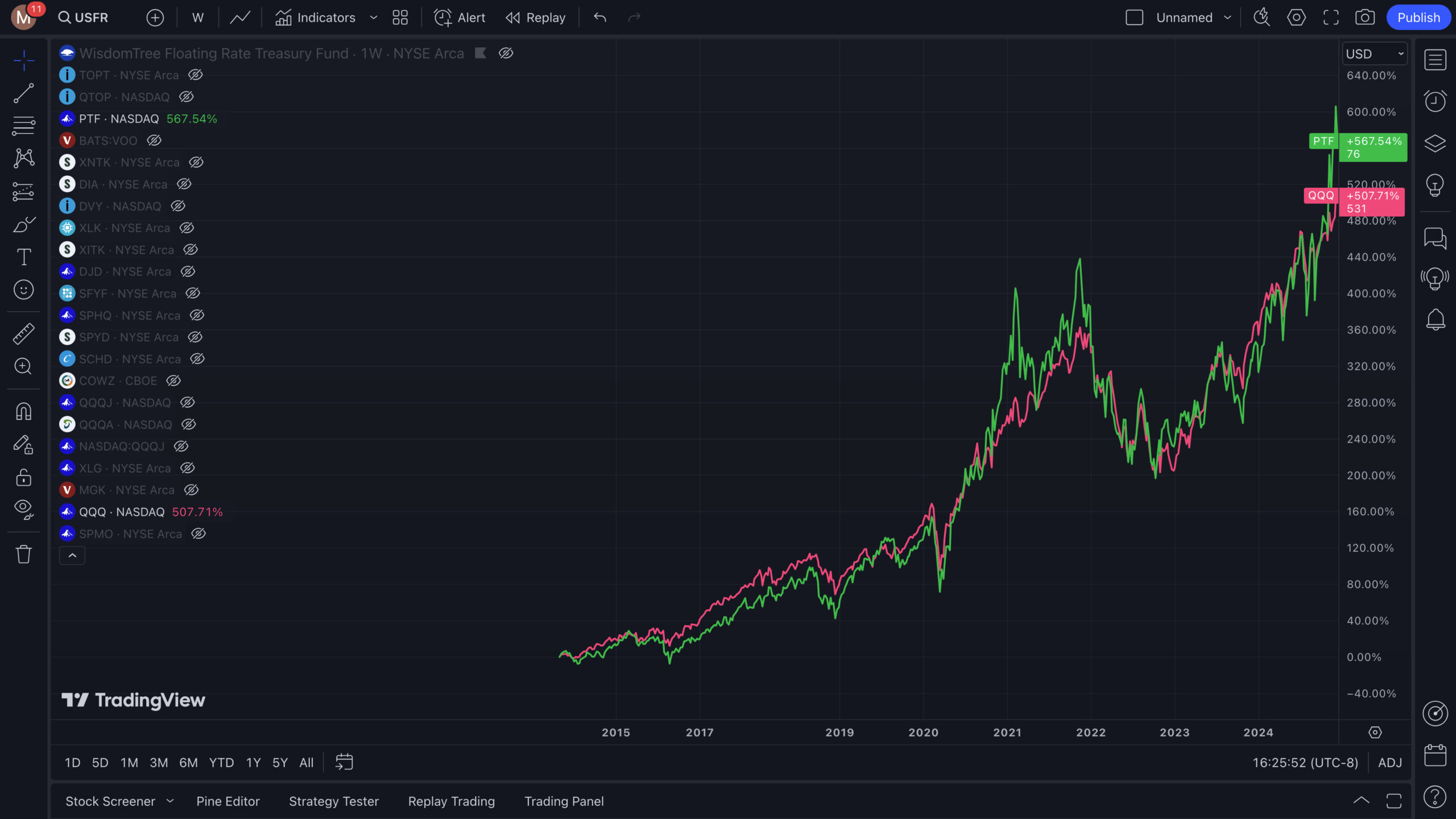Take a chart snapshot with camera icon
Screen dimensions: 1456x819
(1365, 18)
